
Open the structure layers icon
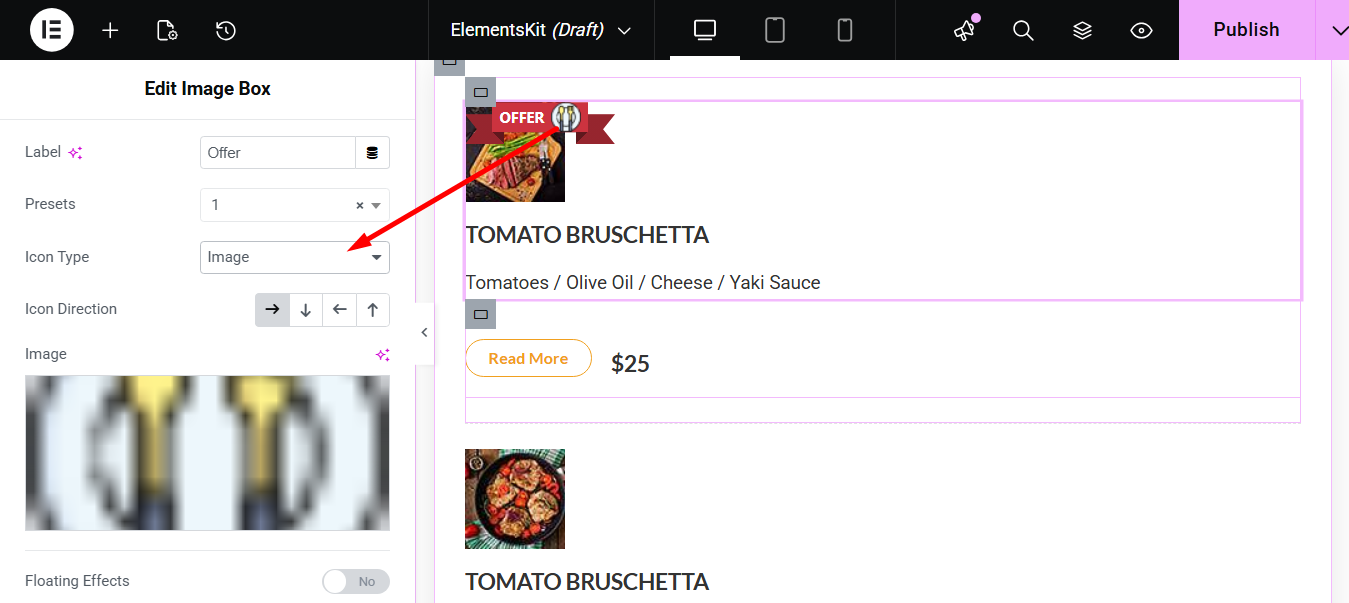coord(1082,30)
